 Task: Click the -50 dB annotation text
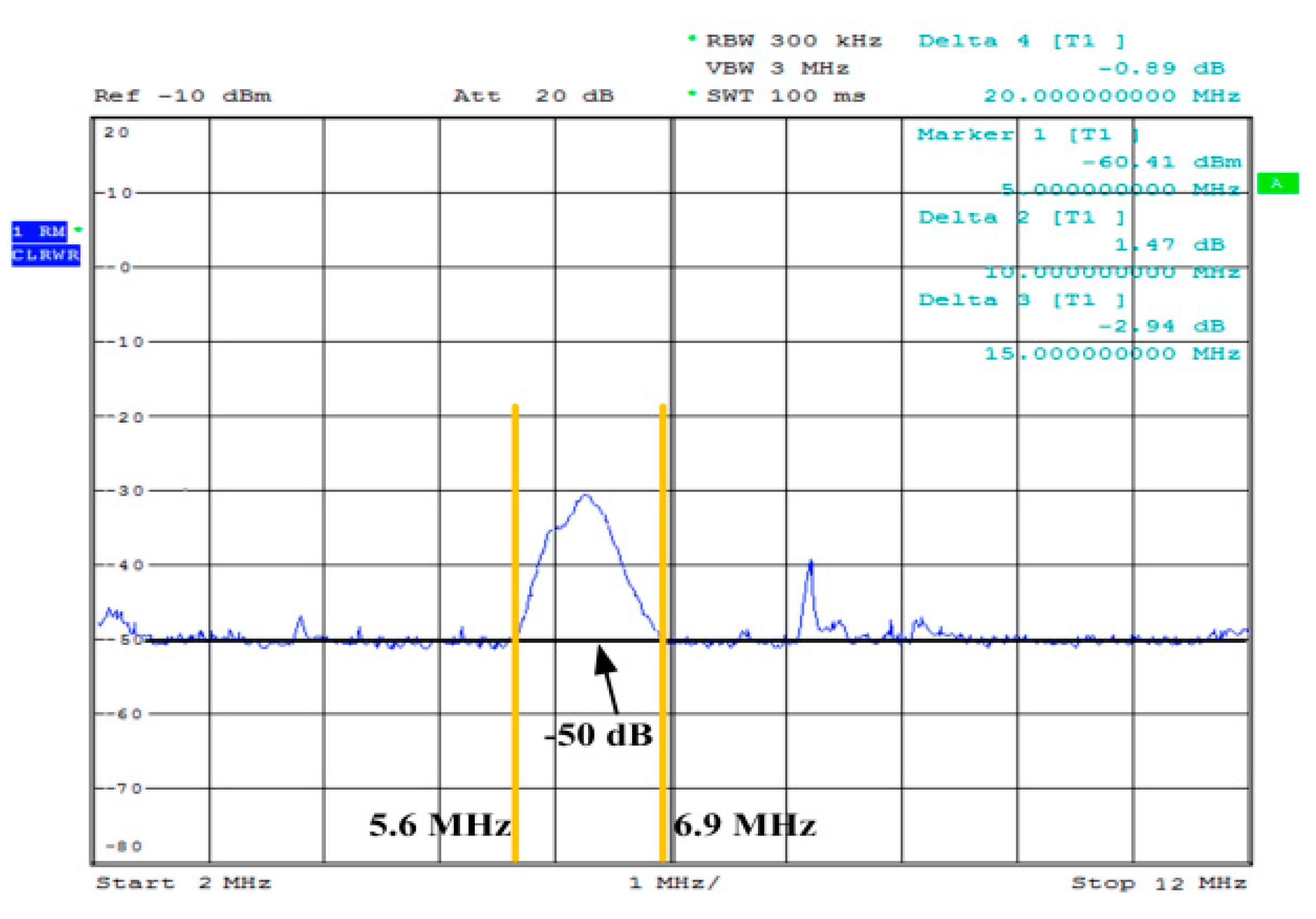599,735
